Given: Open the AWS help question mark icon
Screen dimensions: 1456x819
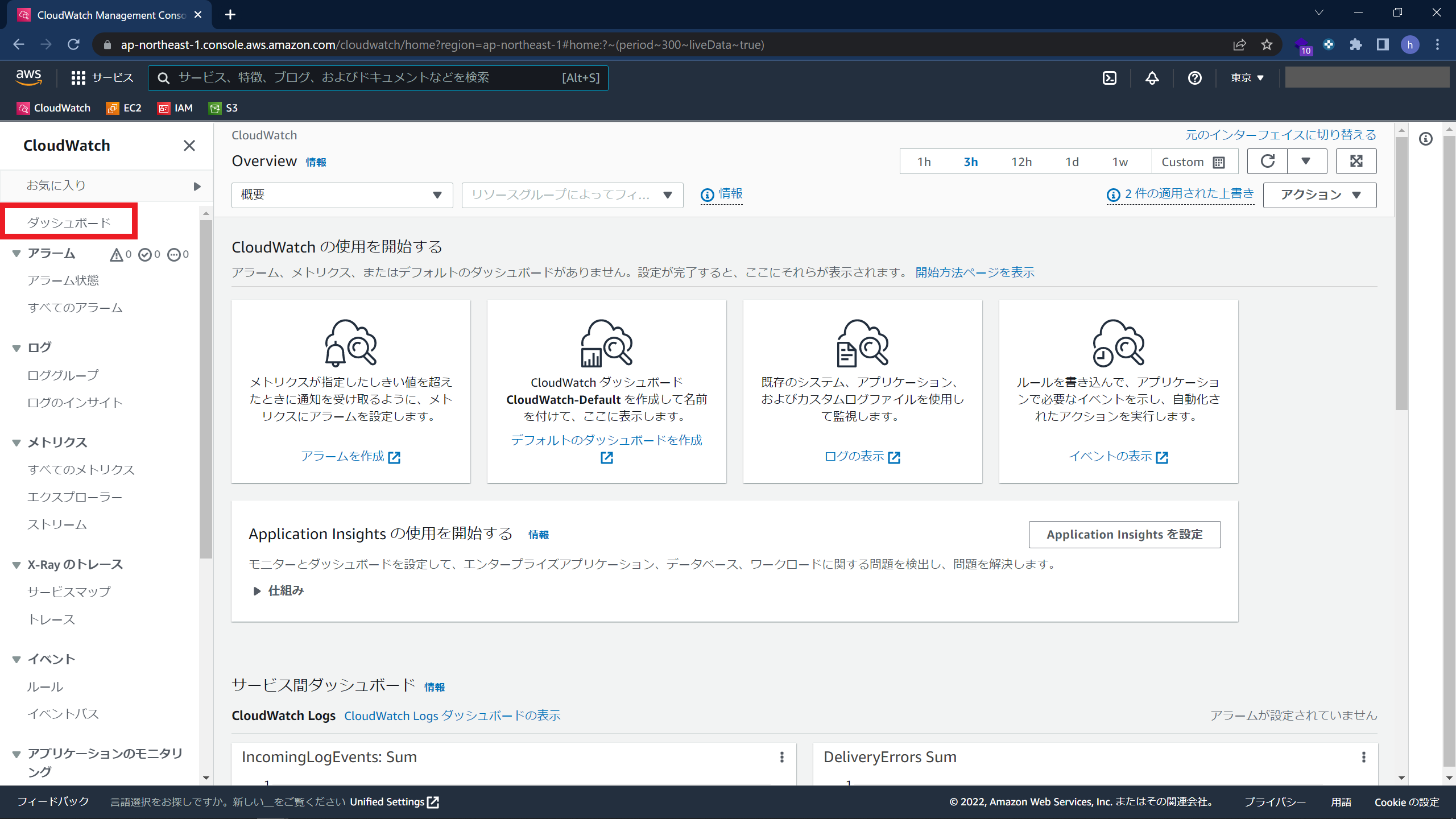Looking at the screenshot, I should (x=1195, y=78).
